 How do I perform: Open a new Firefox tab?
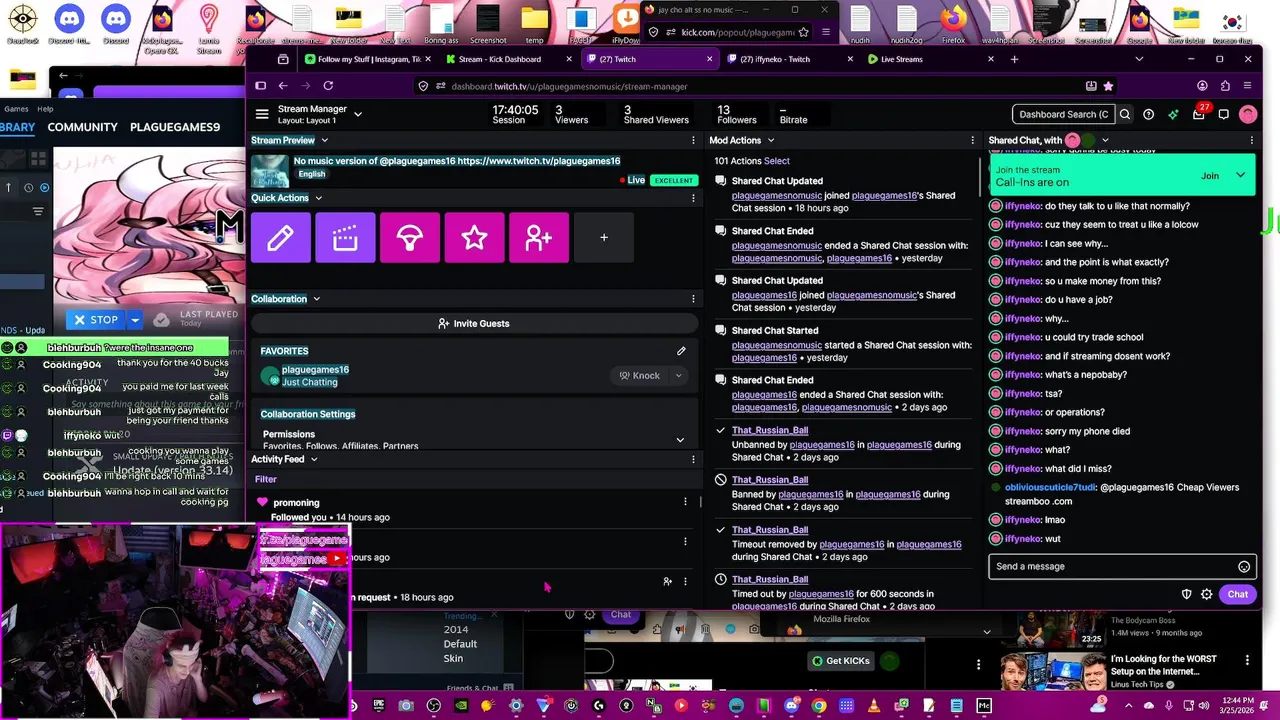1014,59
